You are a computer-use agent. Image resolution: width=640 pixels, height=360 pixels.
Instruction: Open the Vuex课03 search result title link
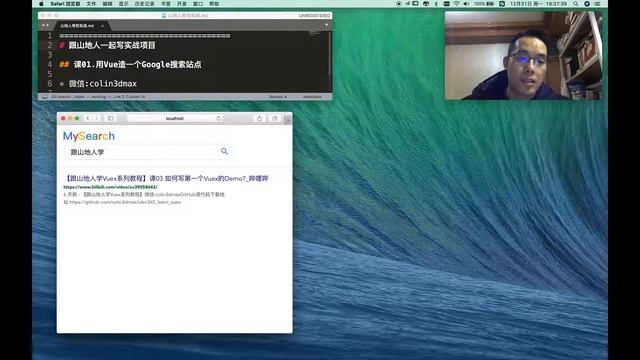point(166,178)
